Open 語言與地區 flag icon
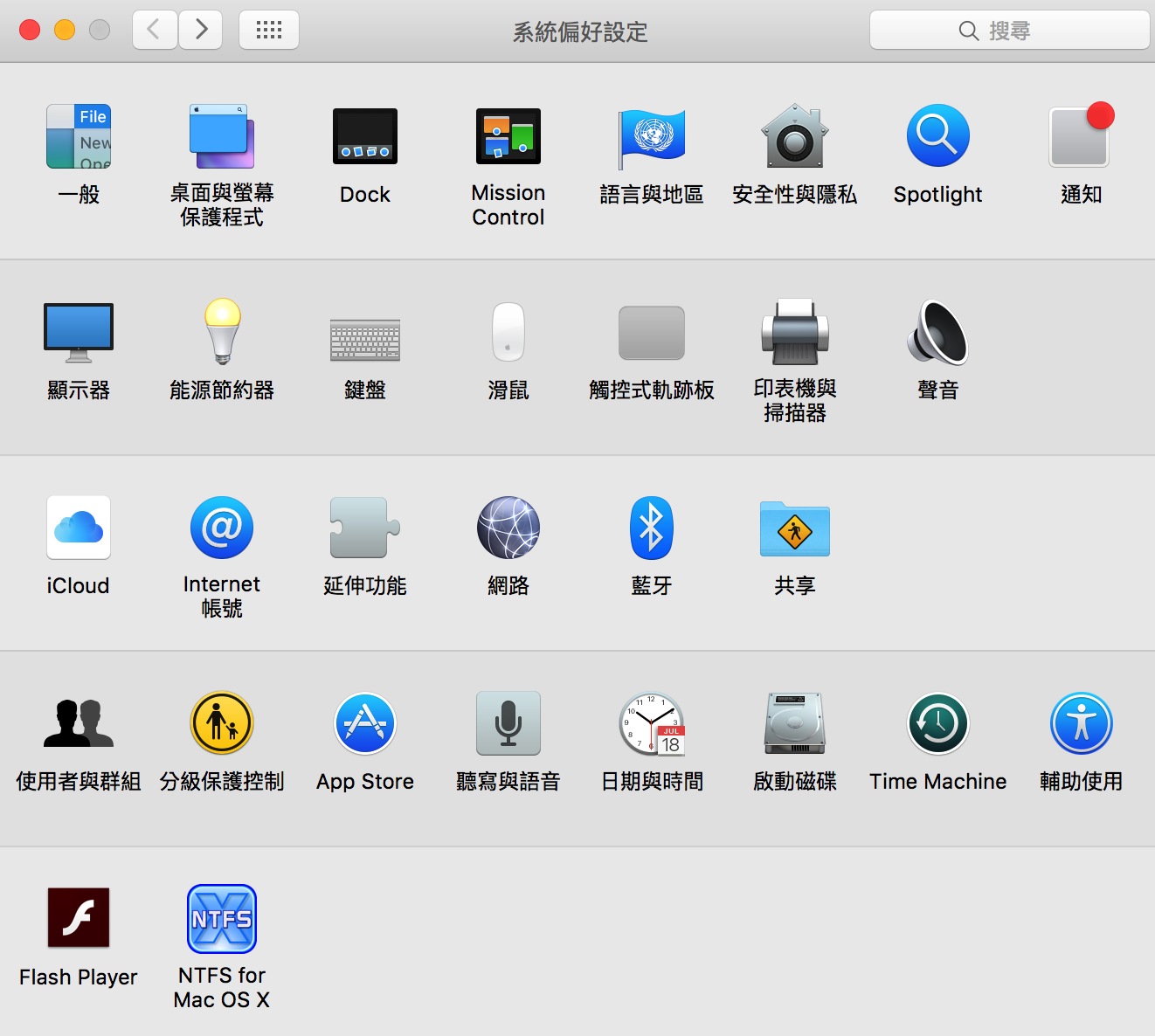 pos(652,138)
